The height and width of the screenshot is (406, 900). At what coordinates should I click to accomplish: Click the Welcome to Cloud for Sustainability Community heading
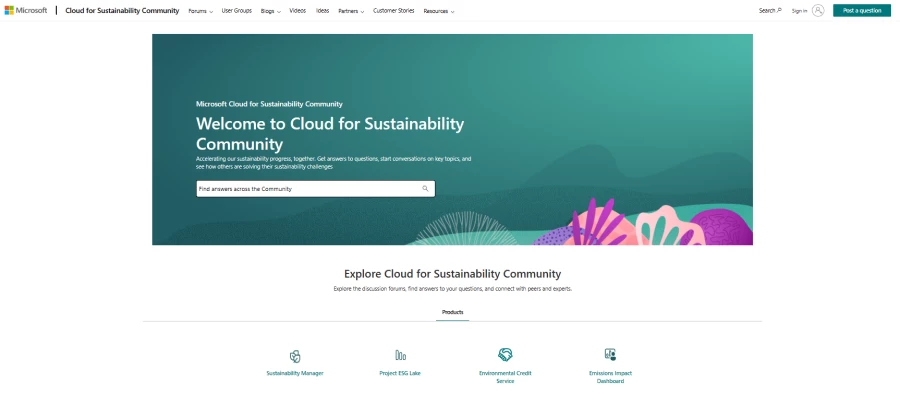pos(330,133)
